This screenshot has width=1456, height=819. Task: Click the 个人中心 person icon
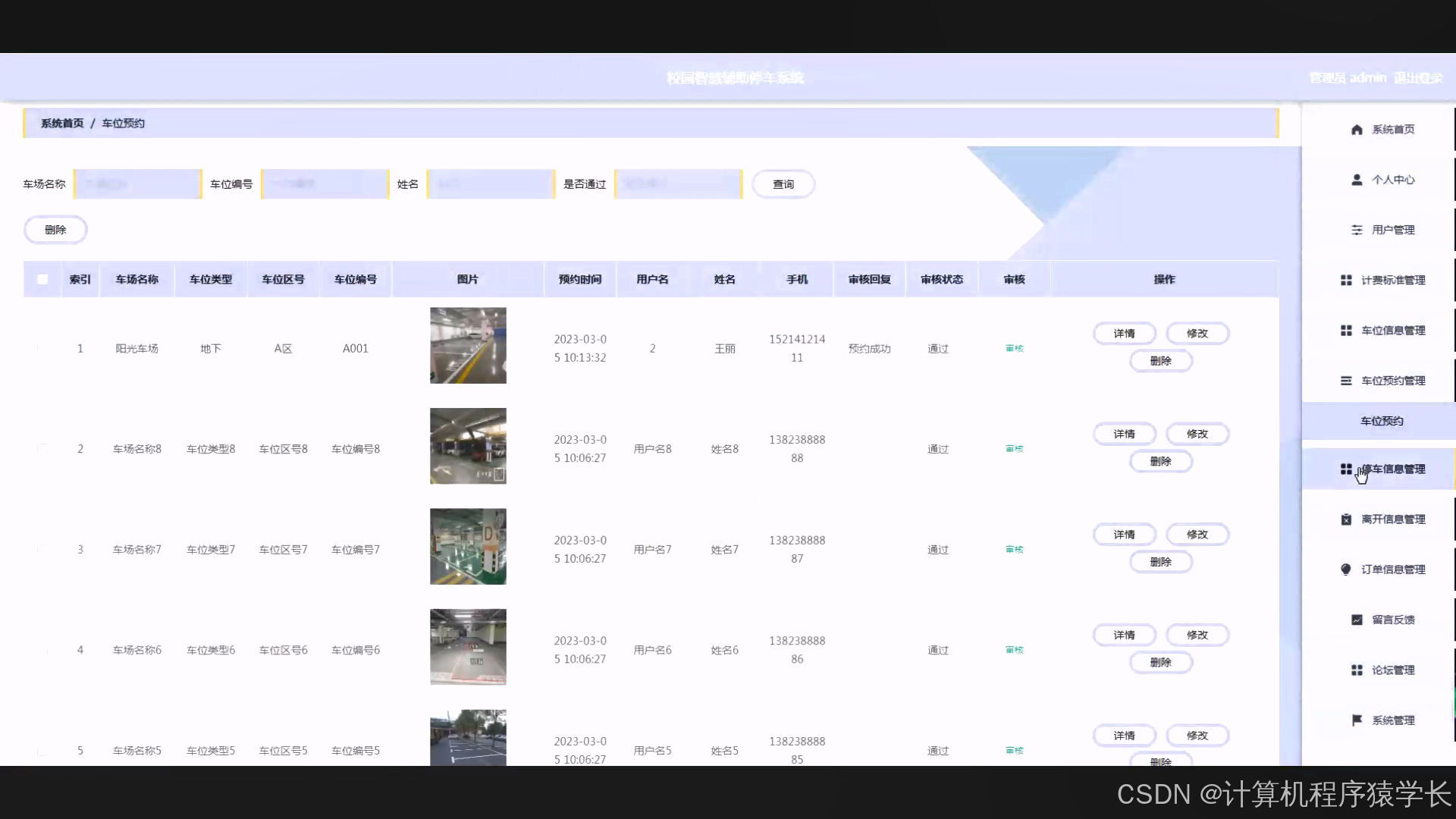point(1357,180)
